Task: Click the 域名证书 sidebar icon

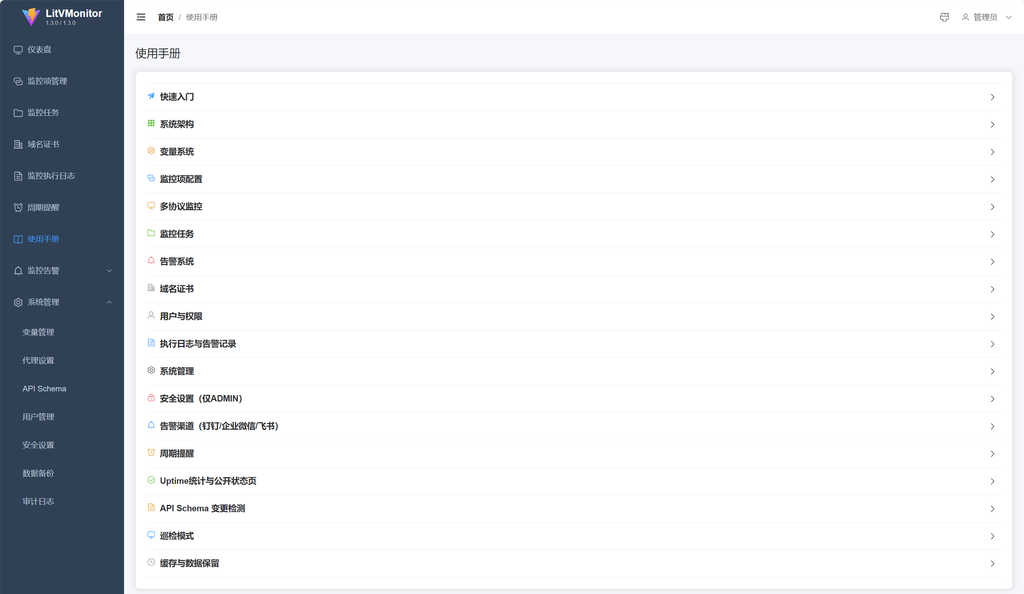Action: (18, 144)
